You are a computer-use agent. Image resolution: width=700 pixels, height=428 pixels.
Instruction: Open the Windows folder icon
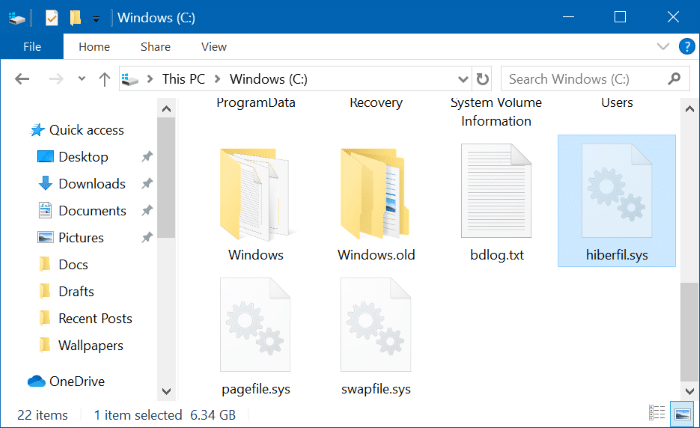255,195
